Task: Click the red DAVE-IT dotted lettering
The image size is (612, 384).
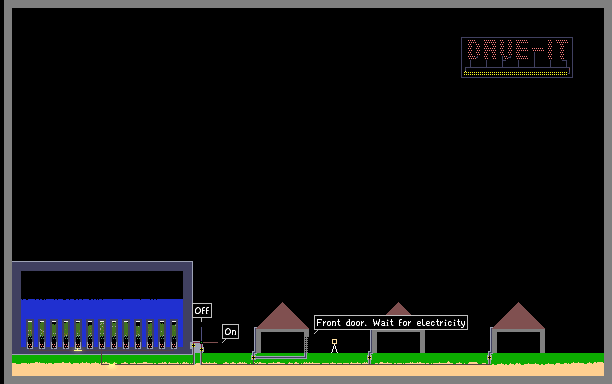Action: 517,49
